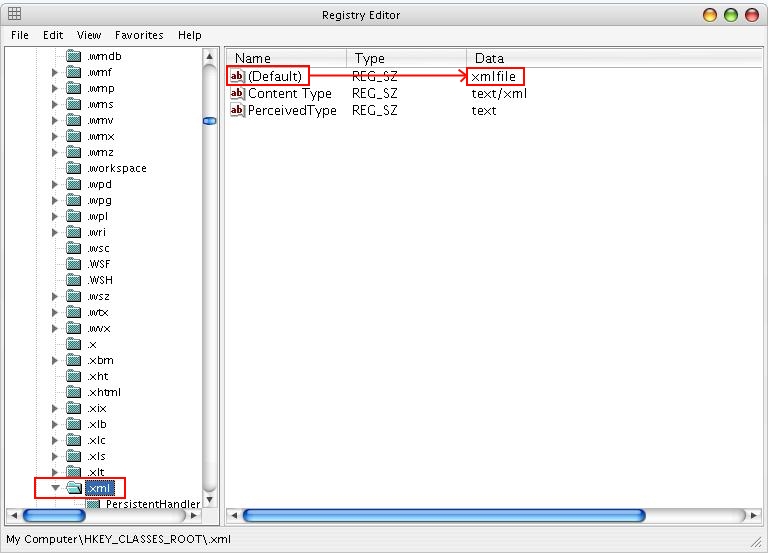Select the .WSH key in tree
Viewport: 768px width, 553px height.
coord(100,280)
